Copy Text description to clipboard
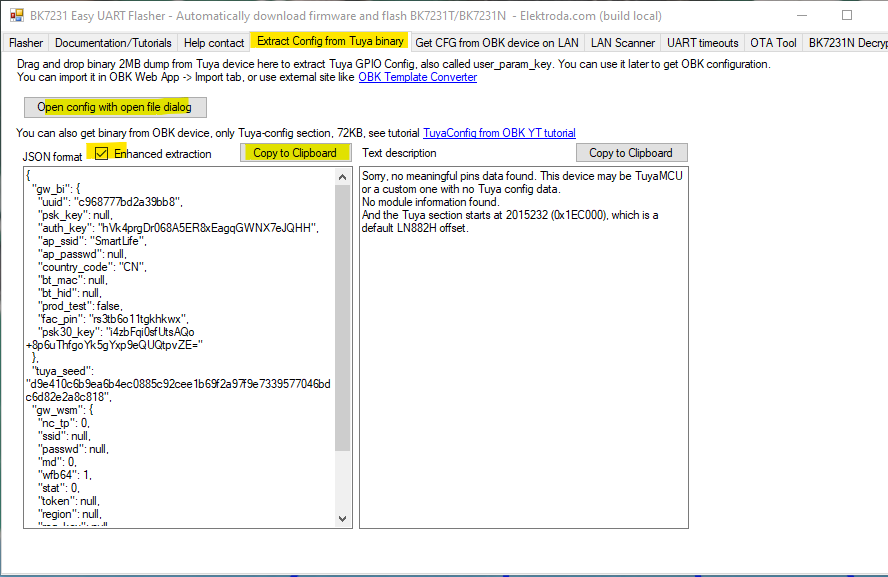888x577 pixels. pyautogui.click(x=631, y=153)
